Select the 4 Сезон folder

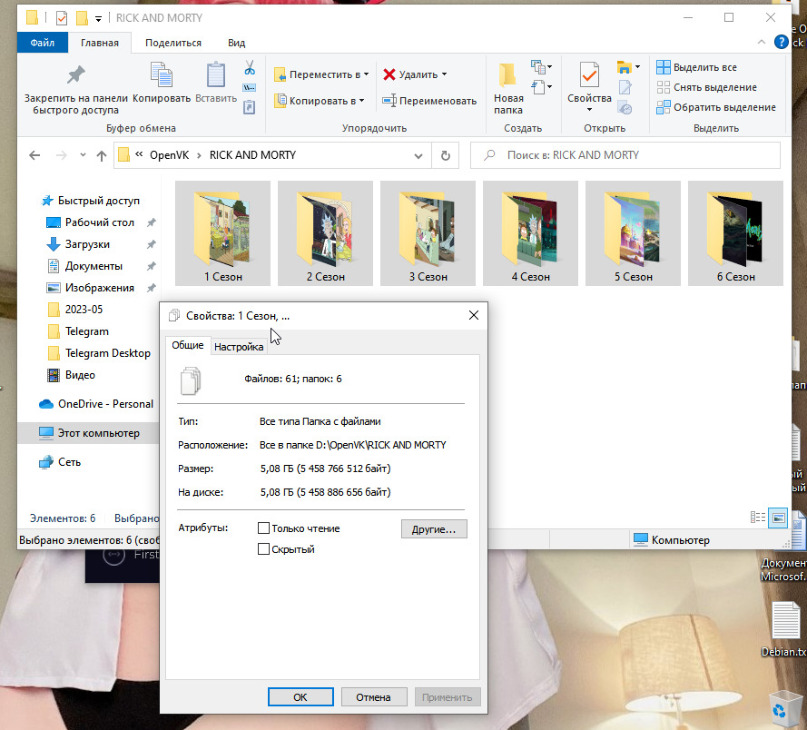(x=530, y=233)
